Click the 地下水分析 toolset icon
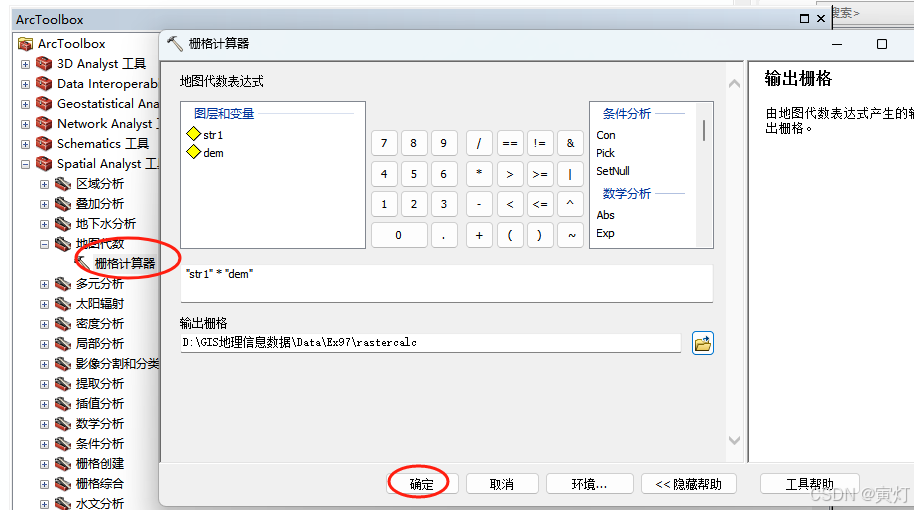This screenshot has height=510, width=914. (x=63, y=224)
